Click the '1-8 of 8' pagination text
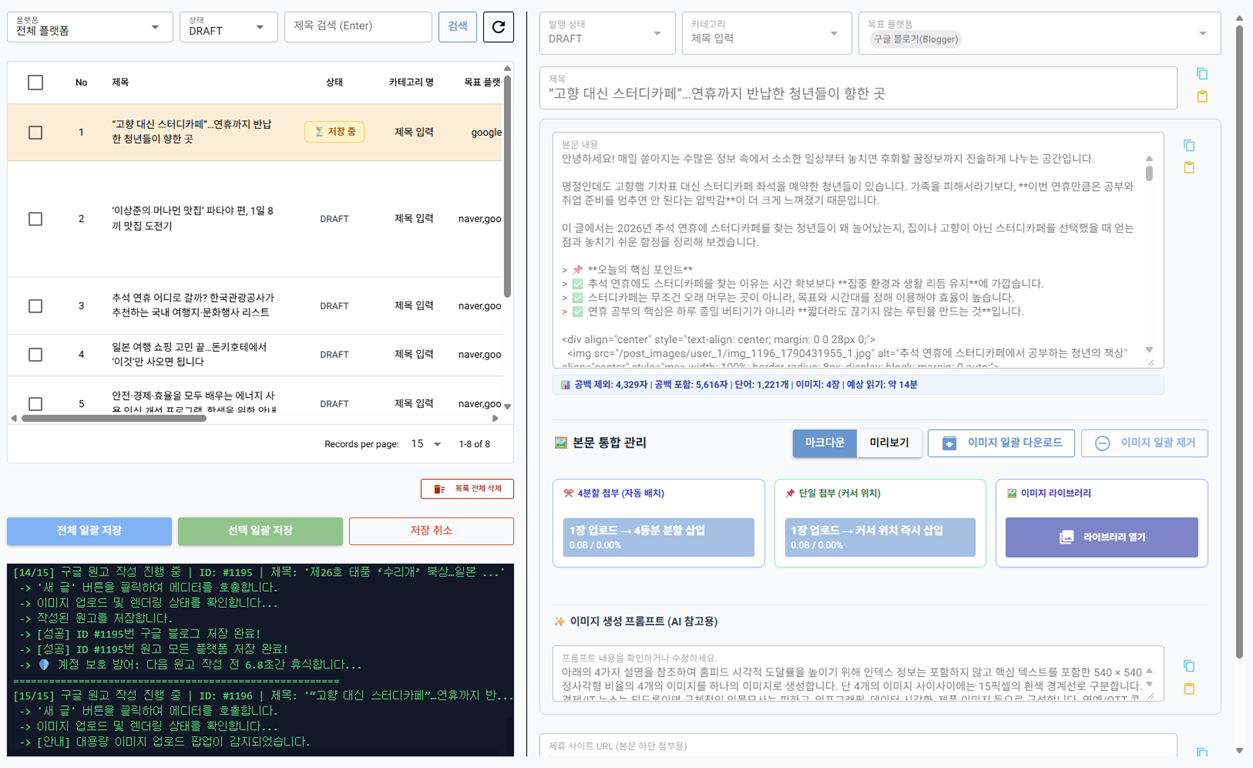 pos(474,444)
